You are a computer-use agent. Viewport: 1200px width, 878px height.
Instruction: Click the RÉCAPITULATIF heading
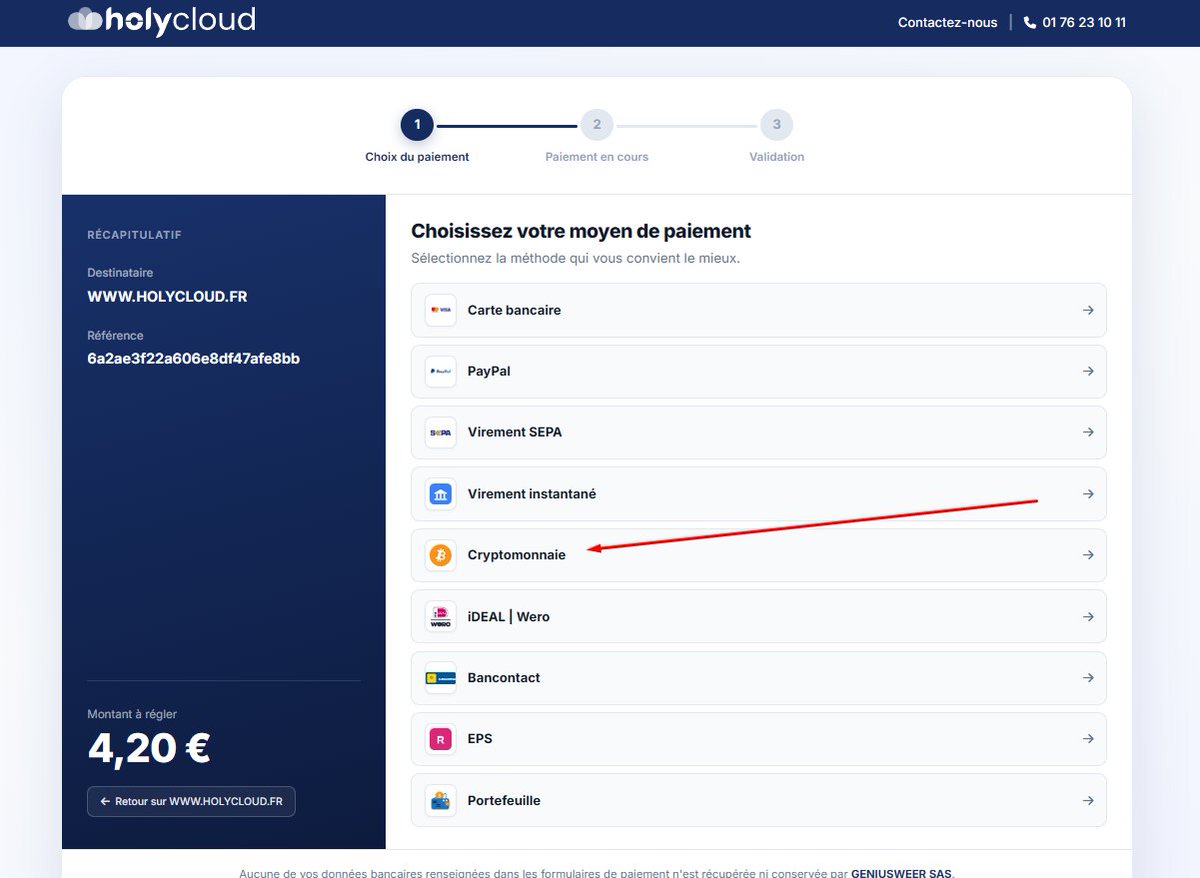click(135, 235)
